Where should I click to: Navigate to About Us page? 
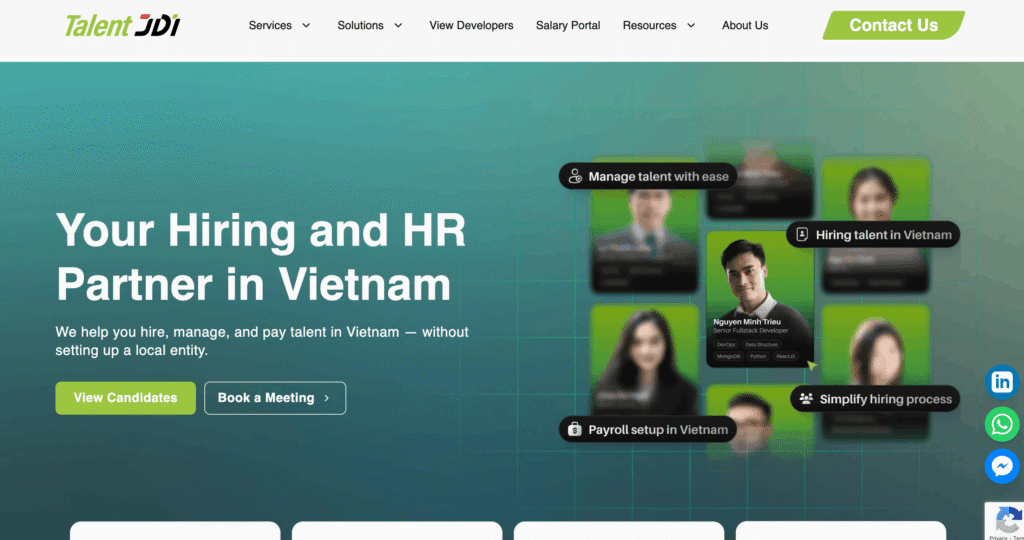(x=745, y=25)
